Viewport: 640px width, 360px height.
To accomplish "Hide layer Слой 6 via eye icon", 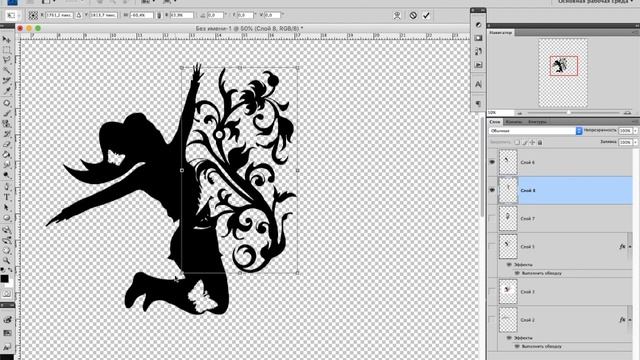I will click(x=492, y=162).
